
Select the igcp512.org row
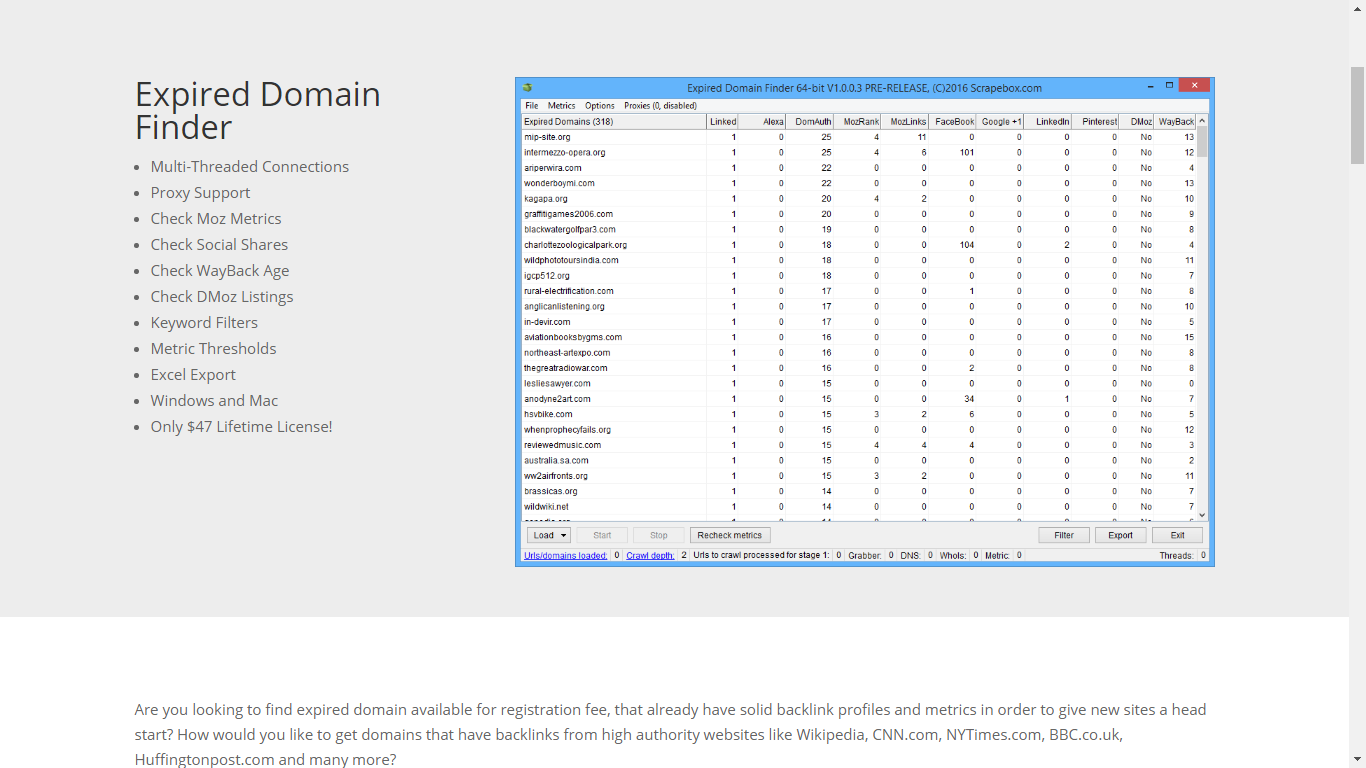(x=859, y=275)
